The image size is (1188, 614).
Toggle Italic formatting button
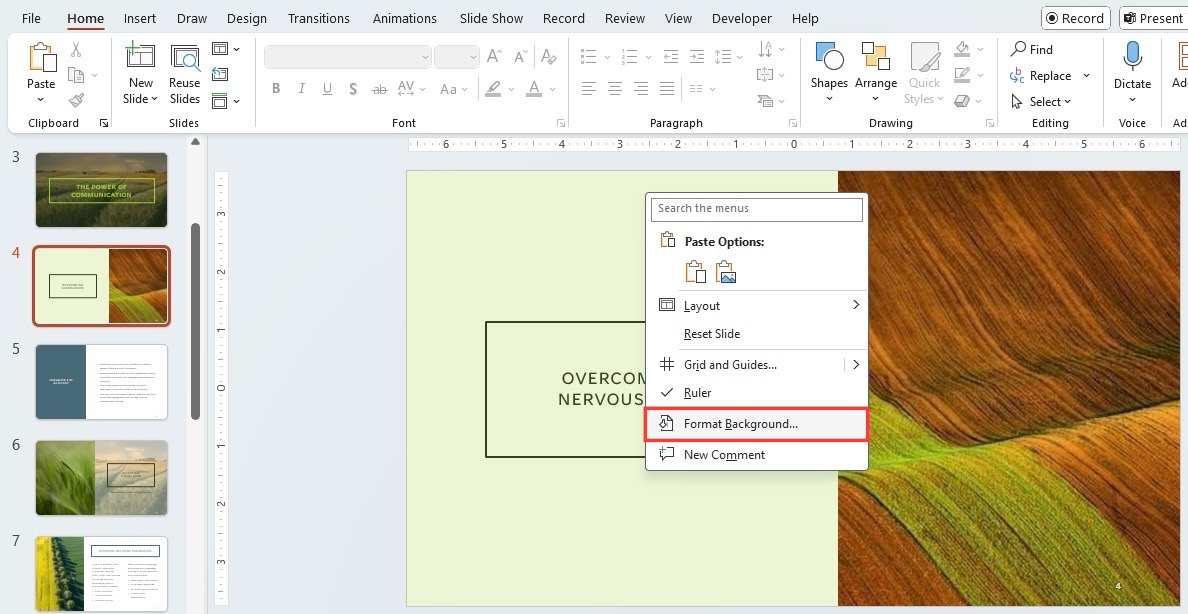pos(302,89)
